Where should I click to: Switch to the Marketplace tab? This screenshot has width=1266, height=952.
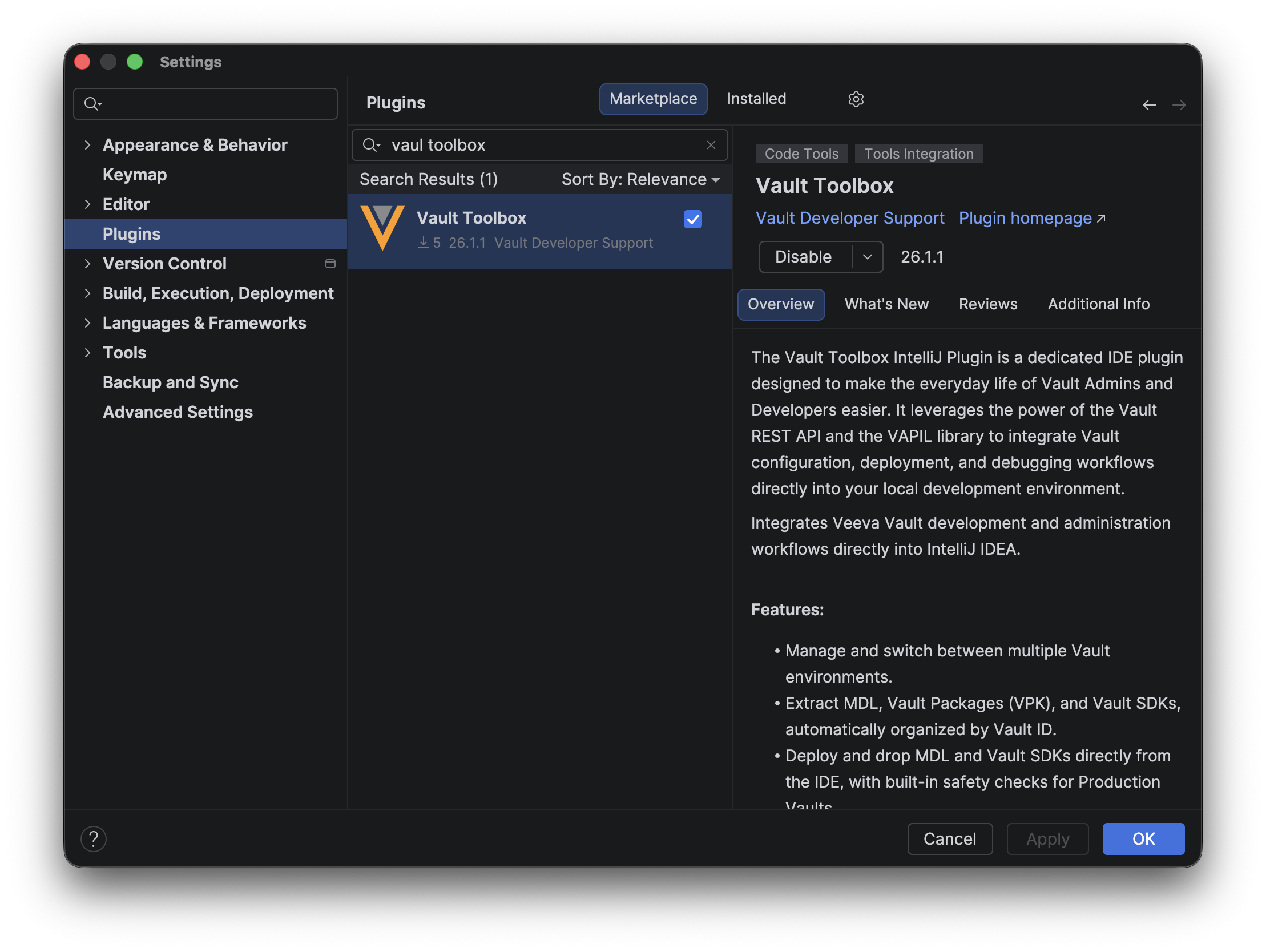(x=653, y=99)
